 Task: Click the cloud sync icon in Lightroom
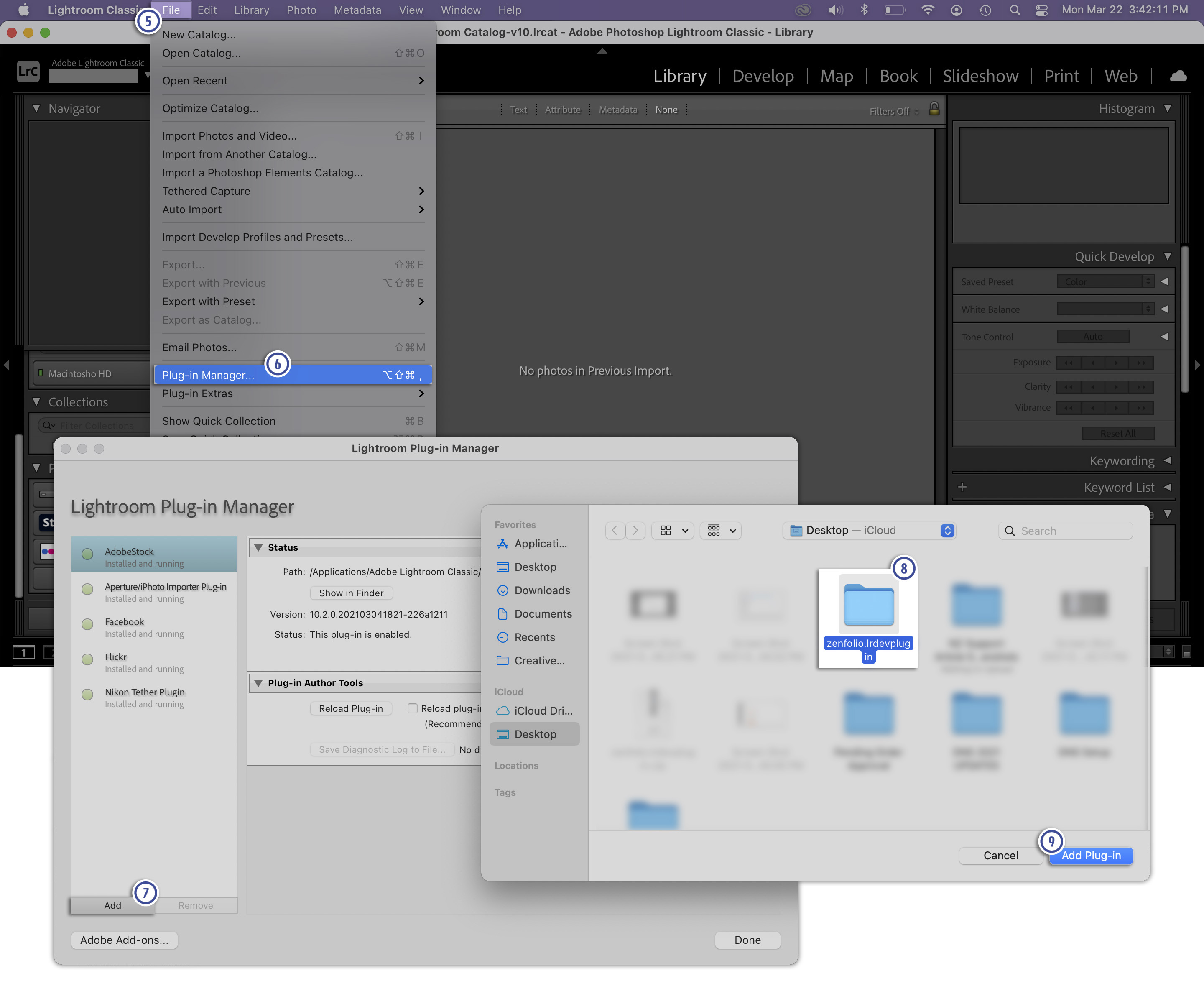click(x=1177, y=76)
